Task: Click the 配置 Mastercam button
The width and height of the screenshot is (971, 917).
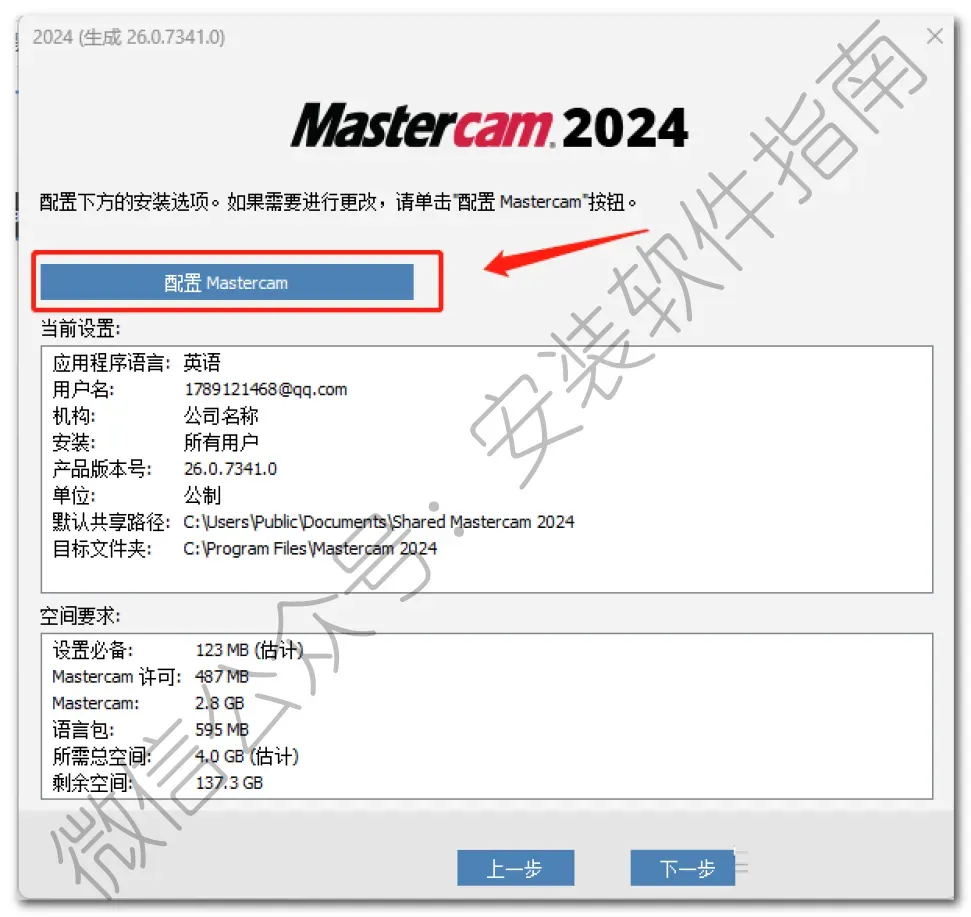Action: pyautogui.click(x=227, y=282)
